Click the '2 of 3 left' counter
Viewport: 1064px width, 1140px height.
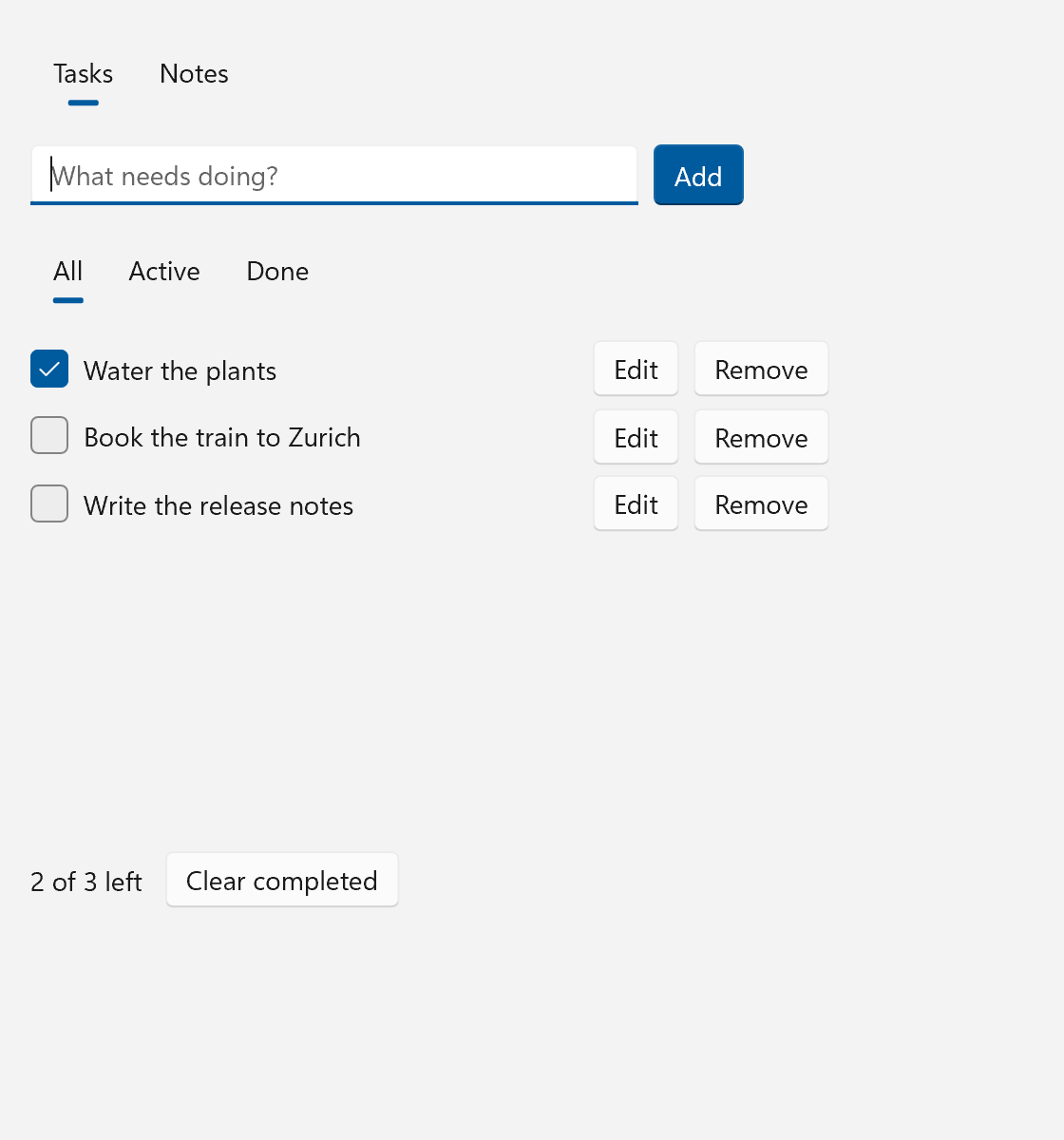click(x=86, y=882)
